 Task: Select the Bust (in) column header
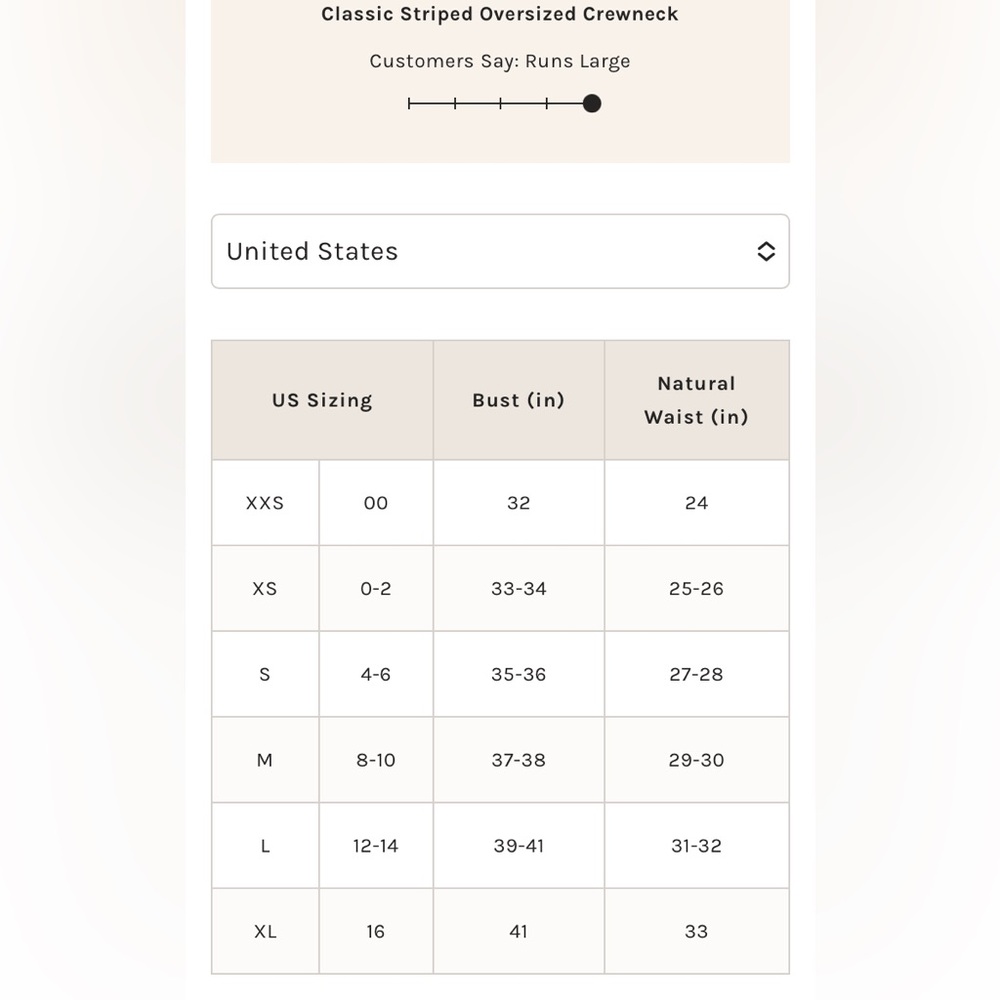click(x=518, y=400)
